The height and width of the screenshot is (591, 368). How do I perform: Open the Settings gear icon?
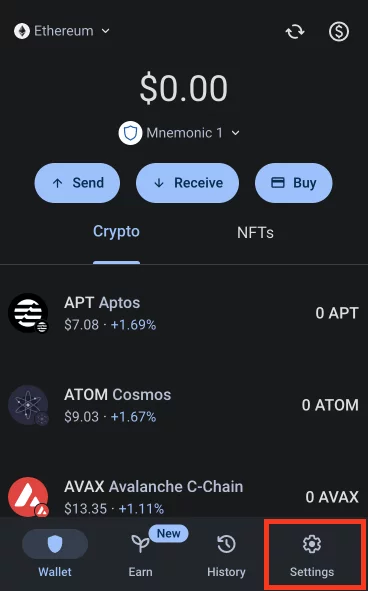[x=312, y=544]
